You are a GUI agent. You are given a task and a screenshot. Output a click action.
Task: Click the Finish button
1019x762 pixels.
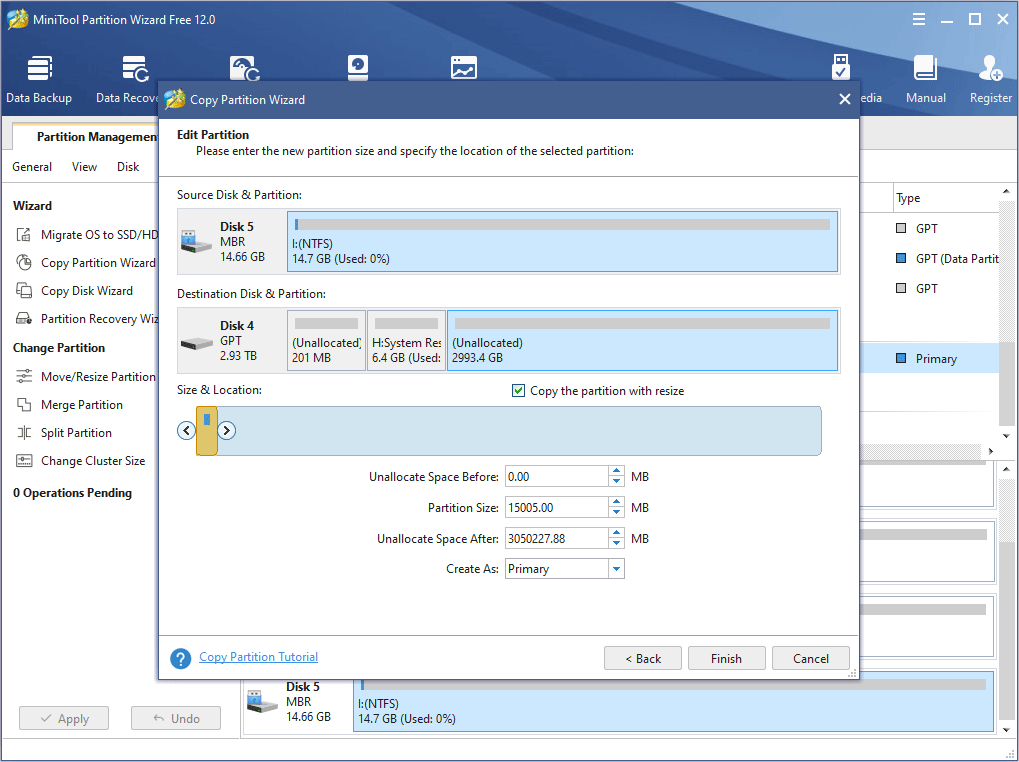coord(727,658)
